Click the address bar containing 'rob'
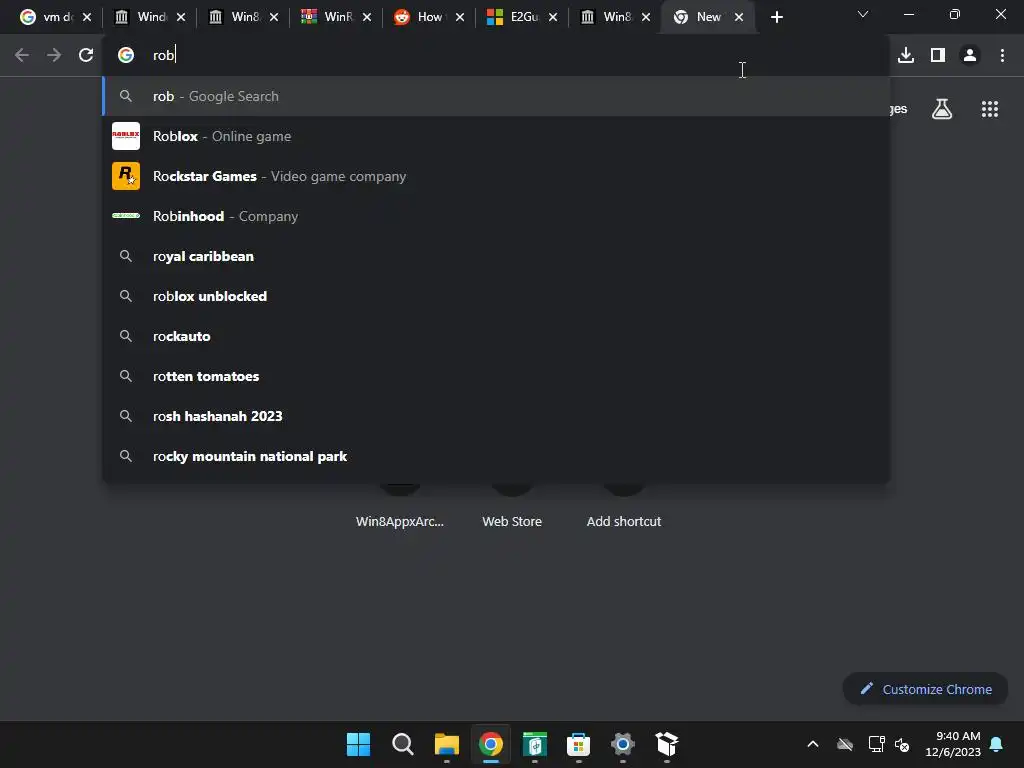Viewport: 1024px width, 768px height. pos(496,55)
